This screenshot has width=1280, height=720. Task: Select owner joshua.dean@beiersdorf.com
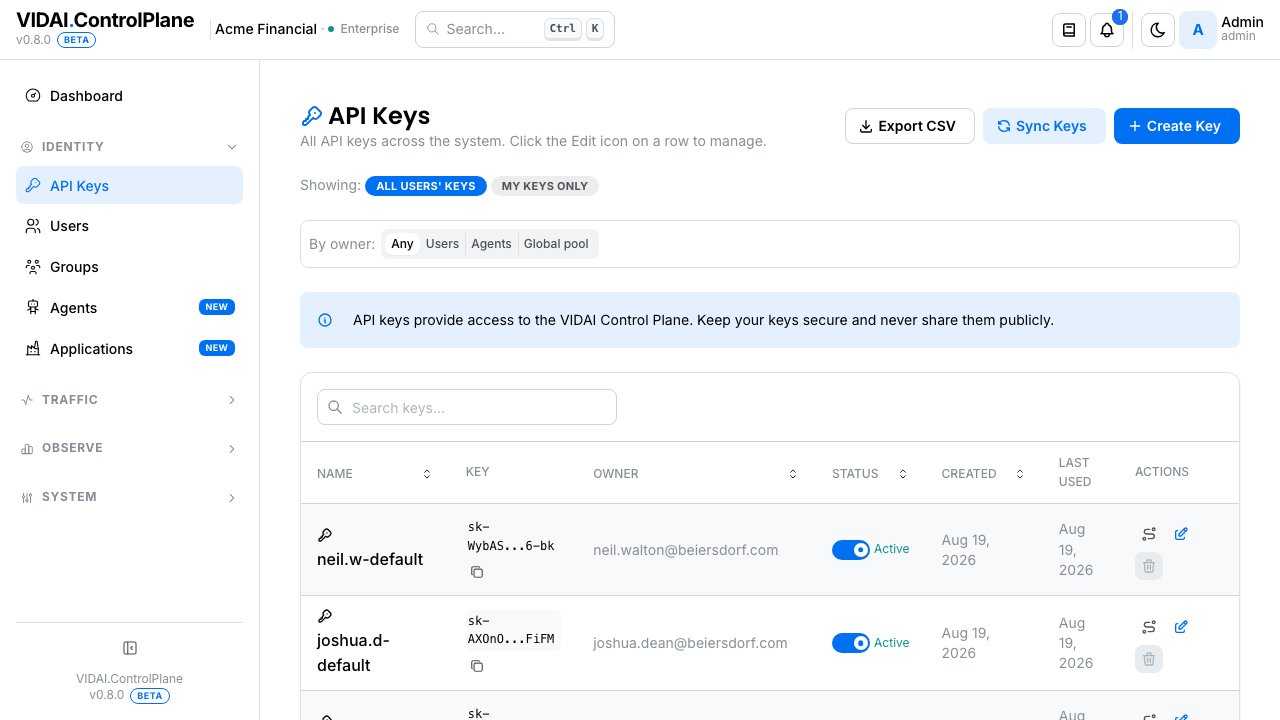point(690,643)
